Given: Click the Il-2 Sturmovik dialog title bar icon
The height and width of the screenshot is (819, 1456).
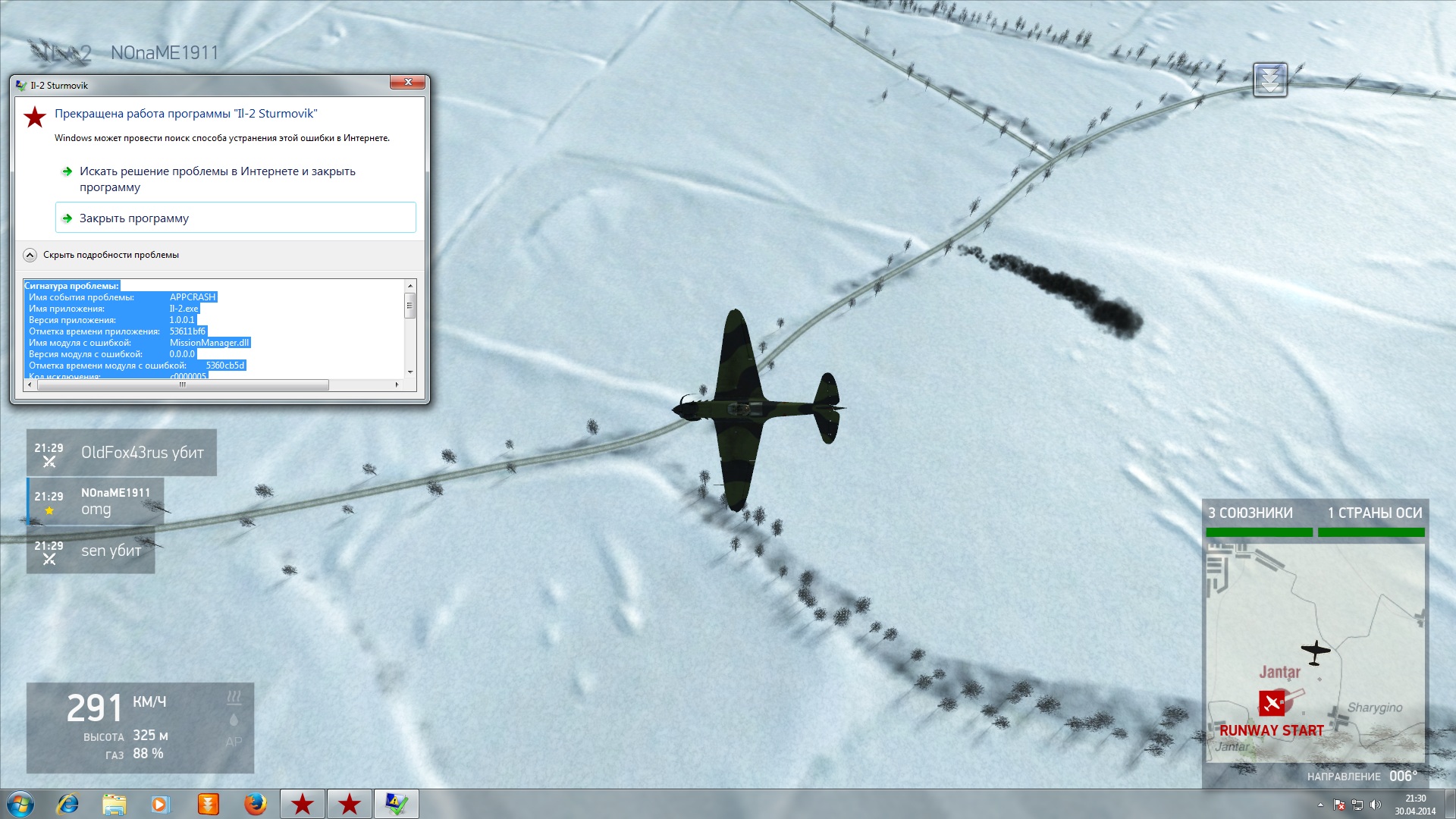Looking at the screenshot, I should click(21, 86).
